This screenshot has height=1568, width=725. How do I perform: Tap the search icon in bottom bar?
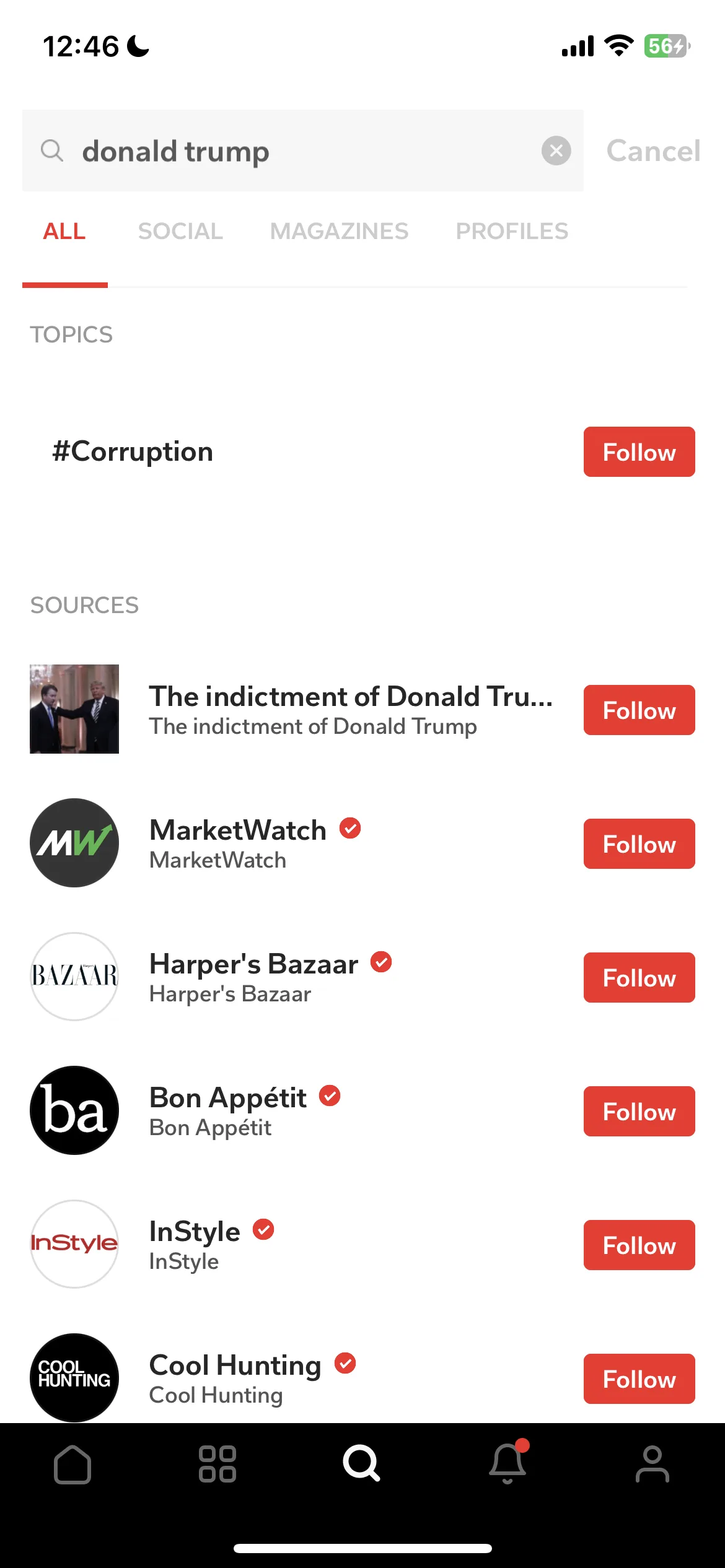pyautogui.click(x=361, y=1463)
